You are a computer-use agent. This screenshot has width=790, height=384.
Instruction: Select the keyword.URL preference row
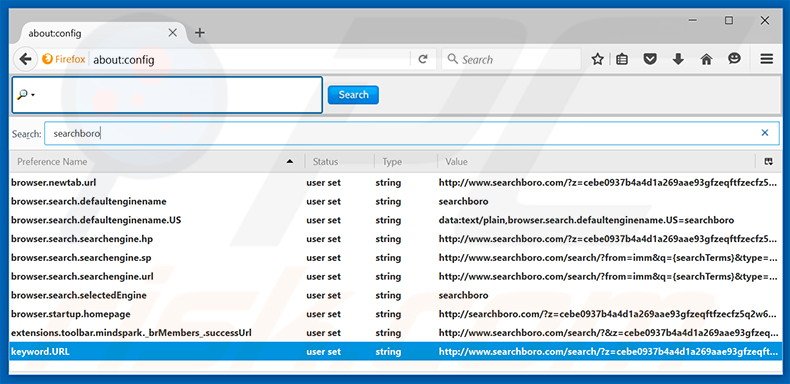(395, 352)
